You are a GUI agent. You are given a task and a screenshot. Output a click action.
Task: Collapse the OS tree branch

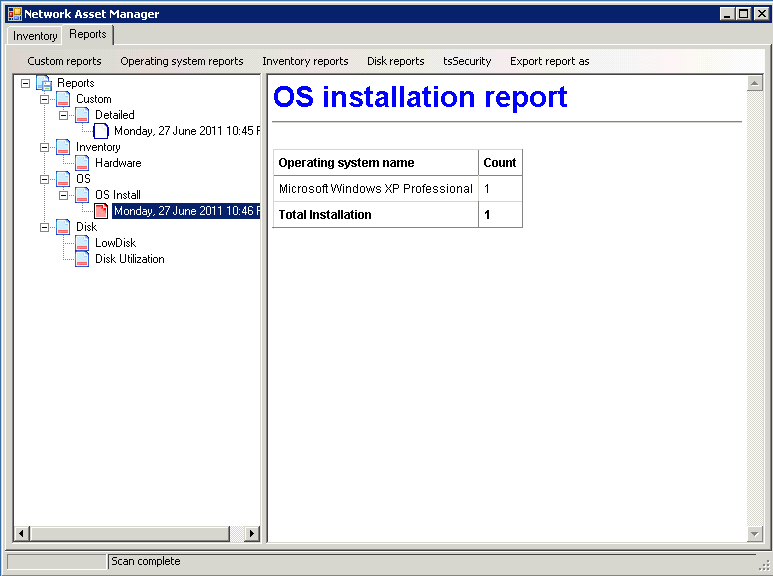point(44,179)
